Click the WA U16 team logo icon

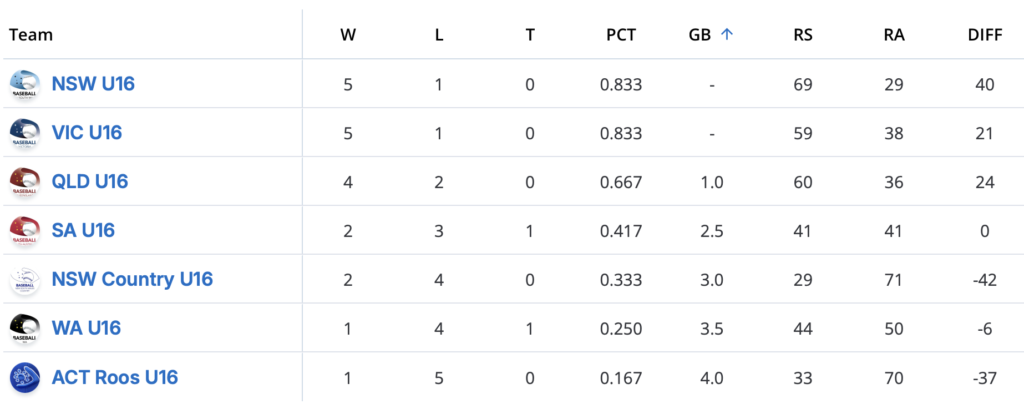pos(24,329)
